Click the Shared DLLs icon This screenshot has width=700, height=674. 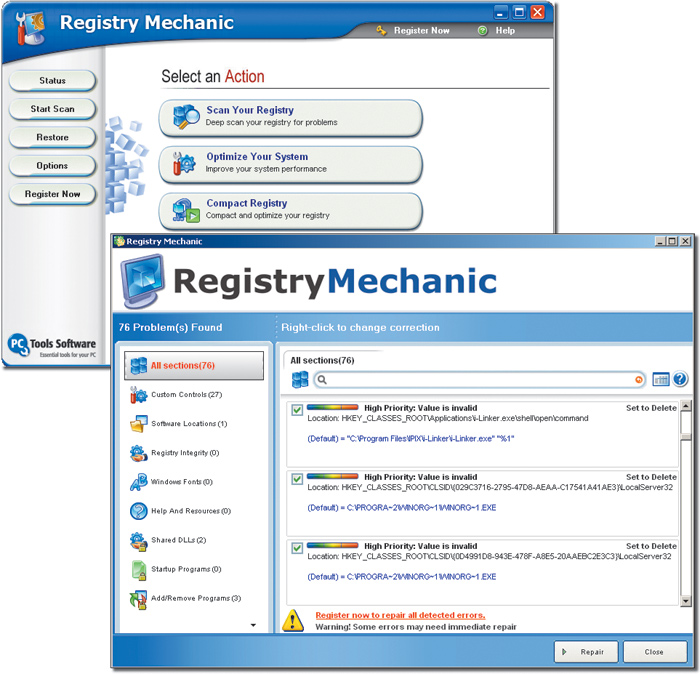coord(138,541)
